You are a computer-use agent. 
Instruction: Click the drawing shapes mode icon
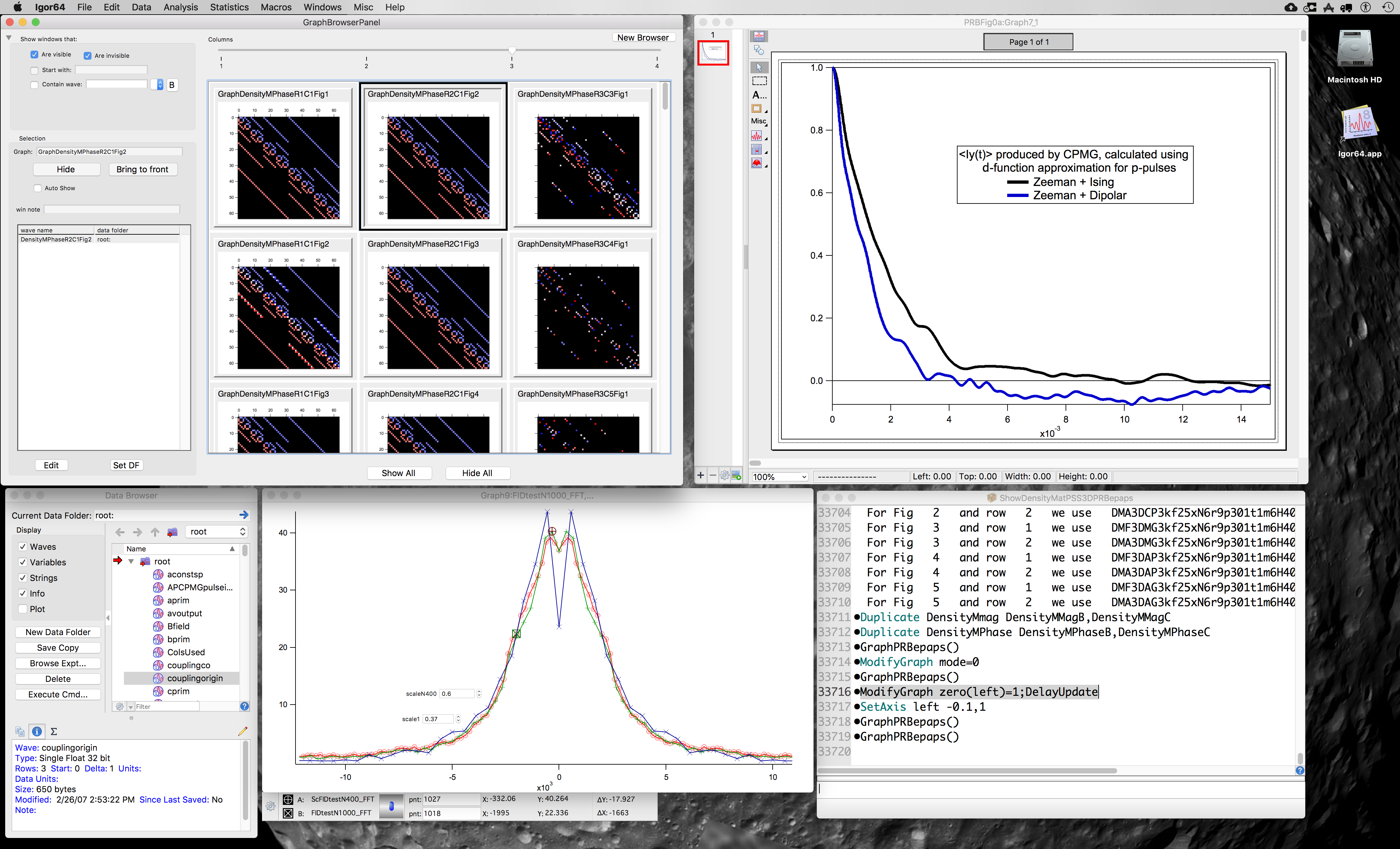tap(758, 50)
